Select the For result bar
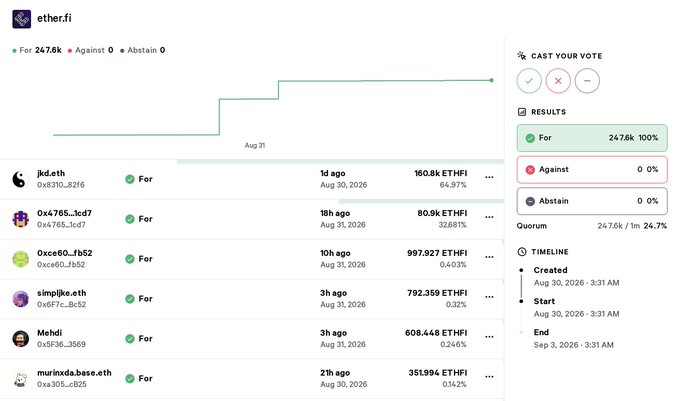680x401 pixels. point(592,138)
